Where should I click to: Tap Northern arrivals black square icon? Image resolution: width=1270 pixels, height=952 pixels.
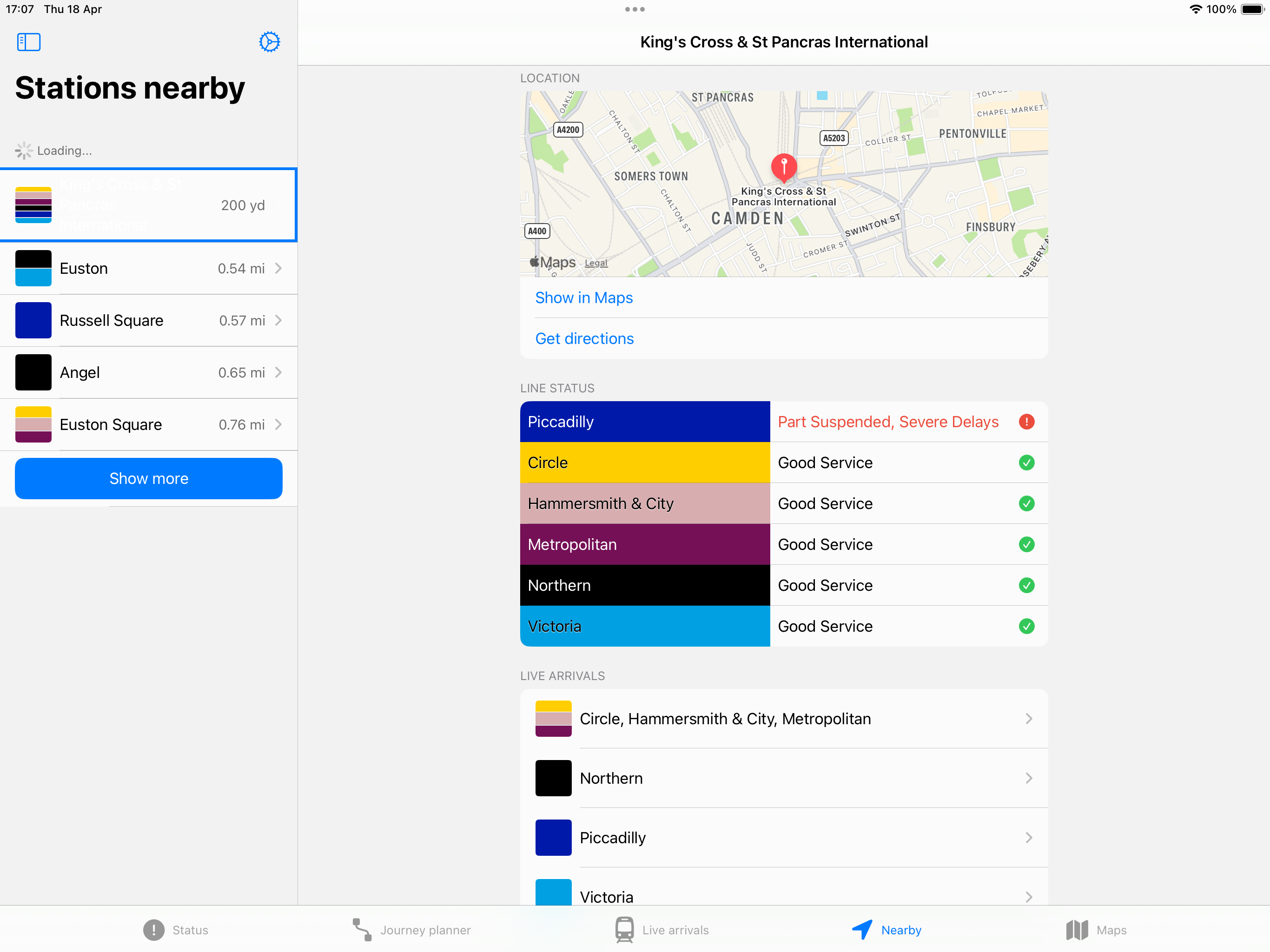[554, 779]
